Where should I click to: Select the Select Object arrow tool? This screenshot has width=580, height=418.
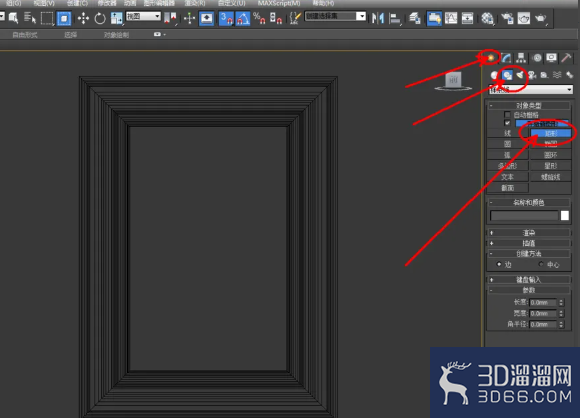(x=13, y=18)
